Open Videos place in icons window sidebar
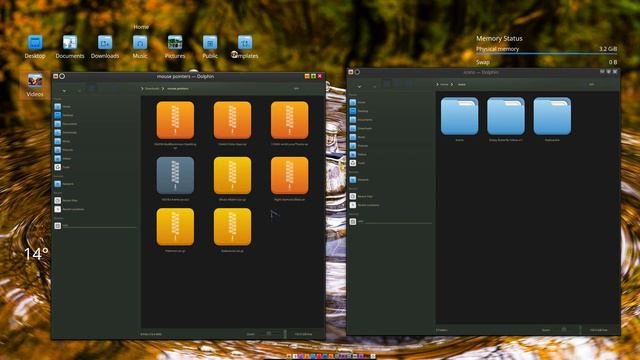This screenshot has height=360, width=640. pyautogui.click(x=358, y=154)
